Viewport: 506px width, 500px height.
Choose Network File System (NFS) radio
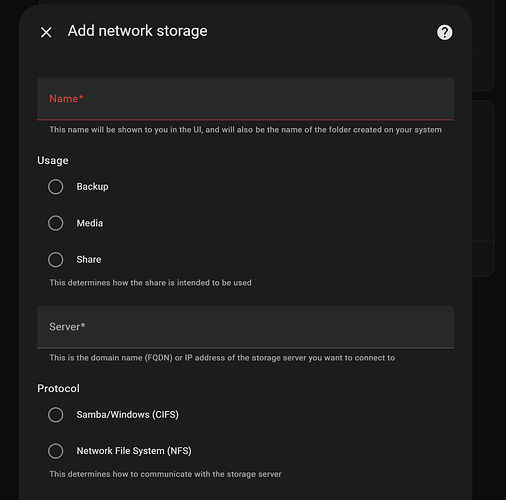tap(55, 451)
